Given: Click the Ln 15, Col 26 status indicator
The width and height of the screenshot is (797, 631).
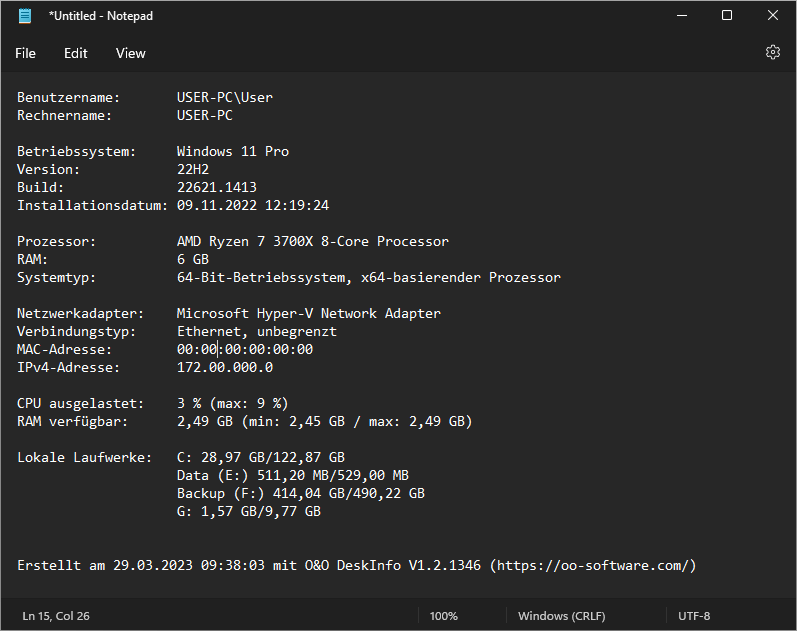Looking at the screenshot, I should click(x=56, y=616).
